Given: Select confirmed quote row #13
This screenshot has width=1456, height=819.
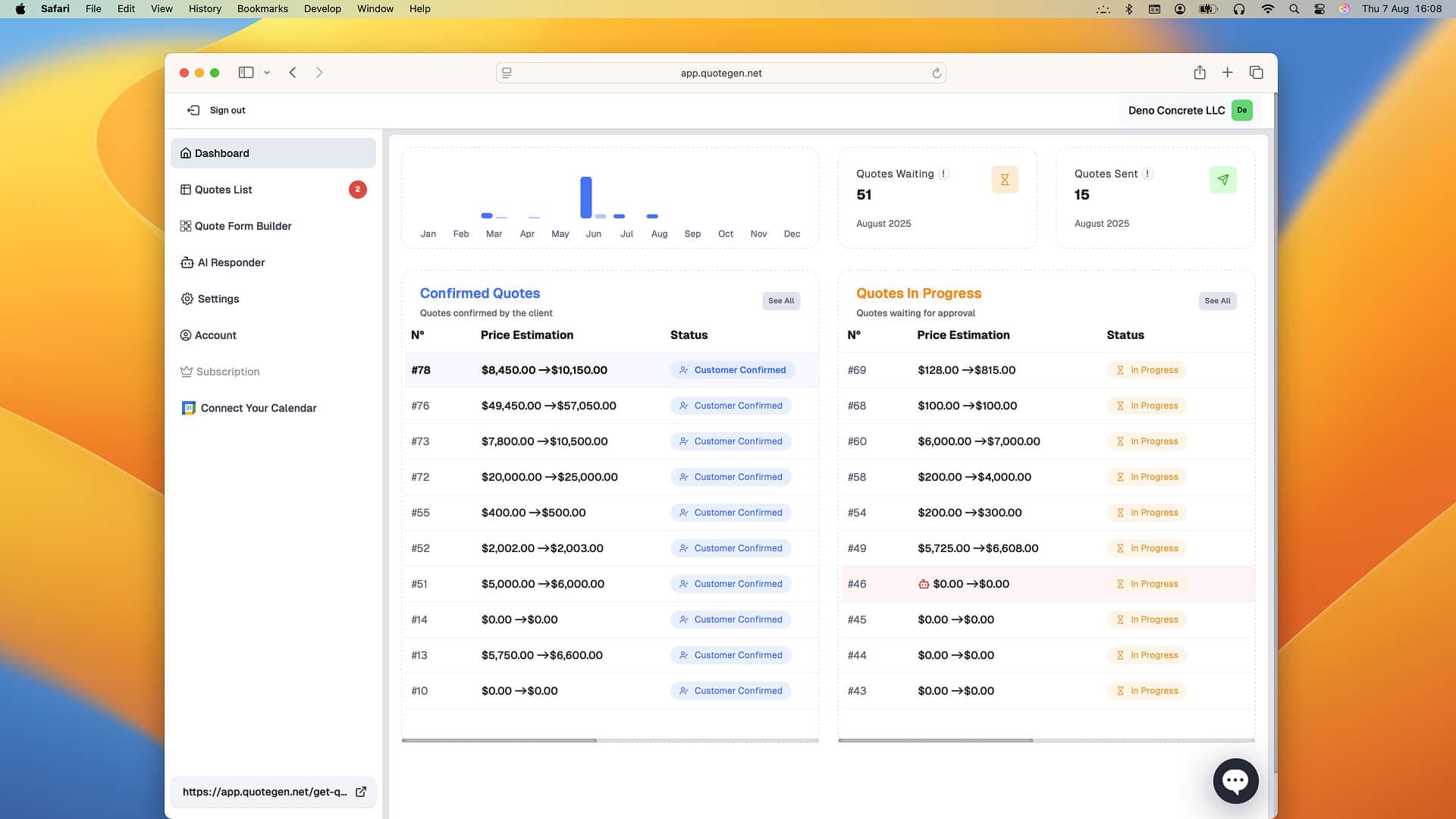Looking at the screenshot, I should coord(610,655).
